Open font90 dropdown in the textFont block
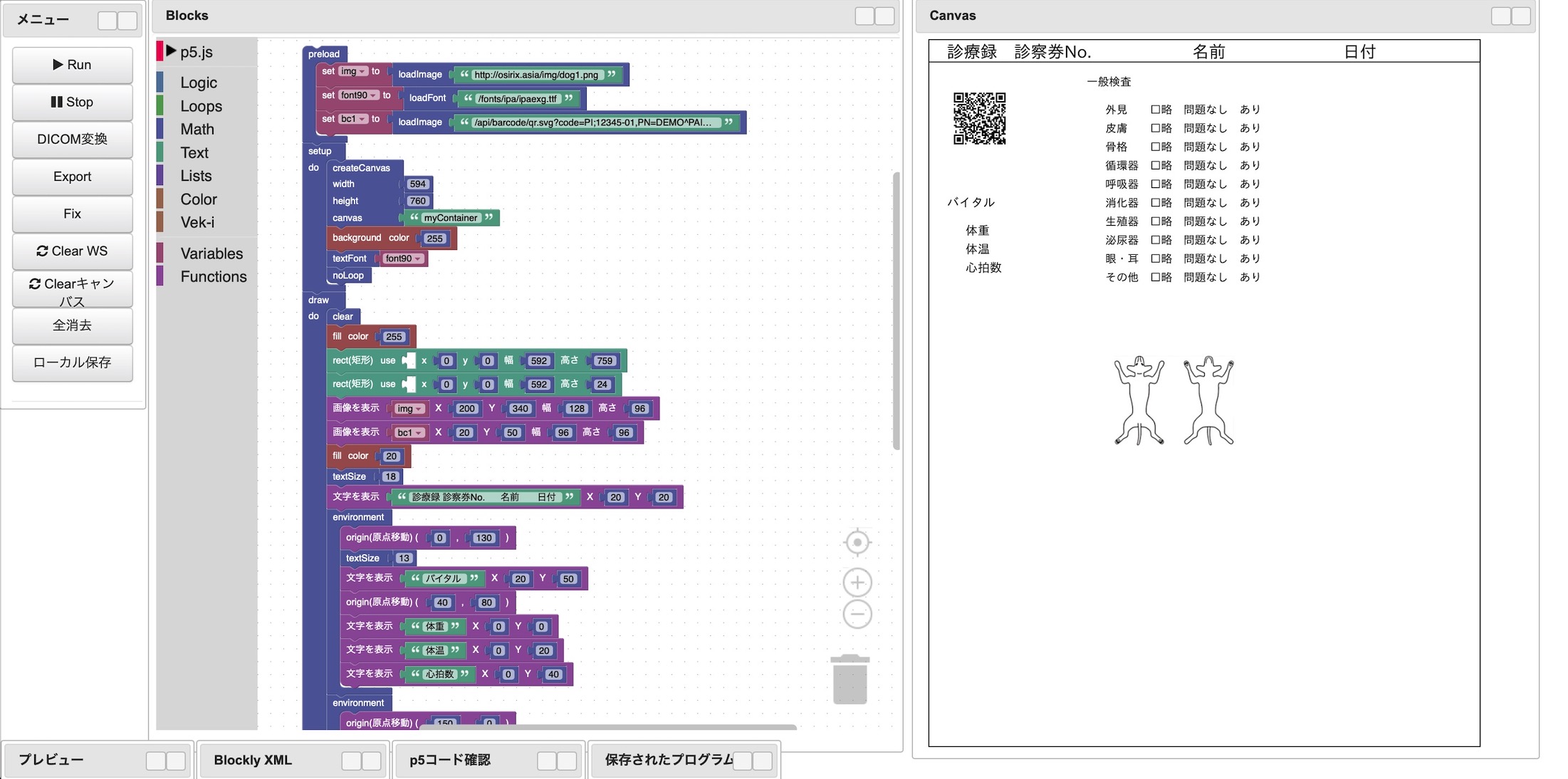The image size is (1568, 779). click(x=403, y=258)
